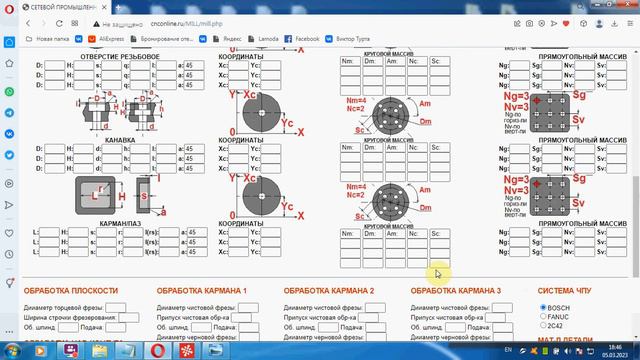The height and width of the screenshot is (360, 640).
Task: Select the FANUC CNC system
Action: 543,316
